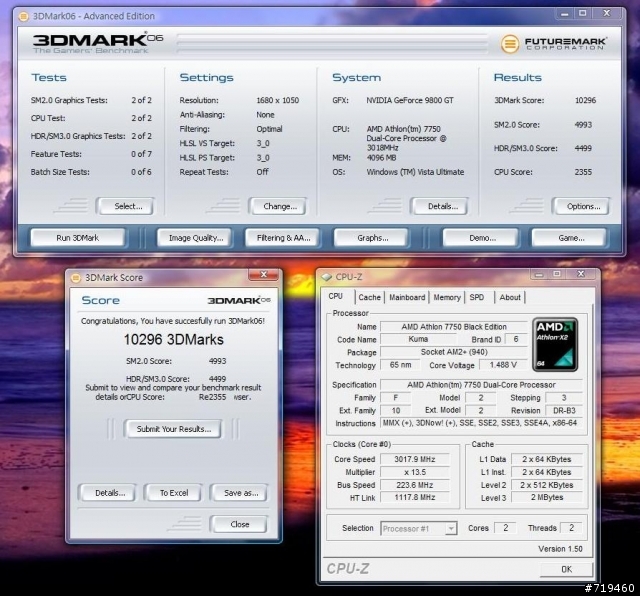The image size is (640, 596).
Task: Click 3DMark Score 10296 in Results
Action: pyautogui.click(x=545, y=100)
